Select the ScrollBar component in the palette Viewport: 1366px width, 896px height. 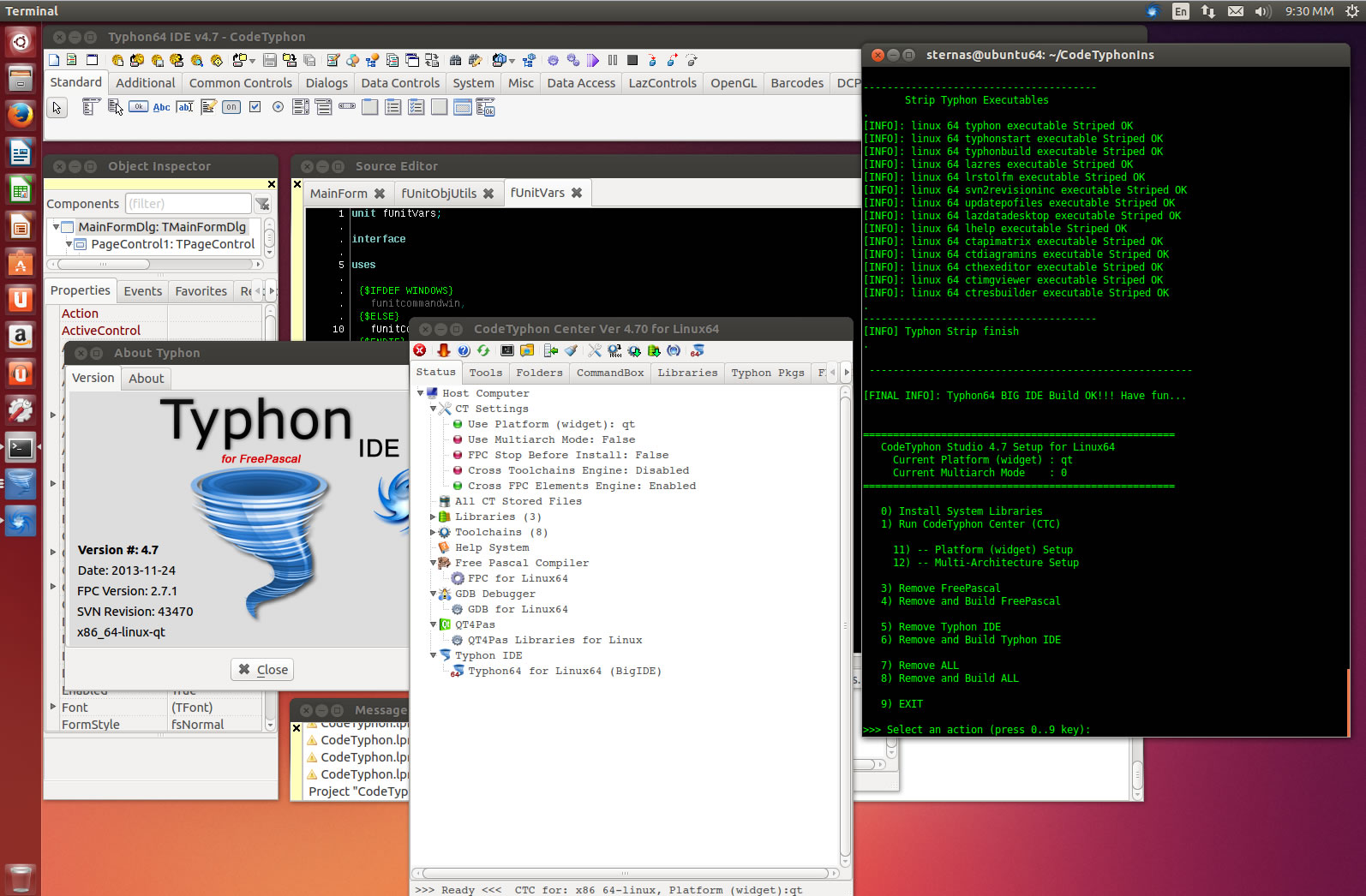(347, 107)
